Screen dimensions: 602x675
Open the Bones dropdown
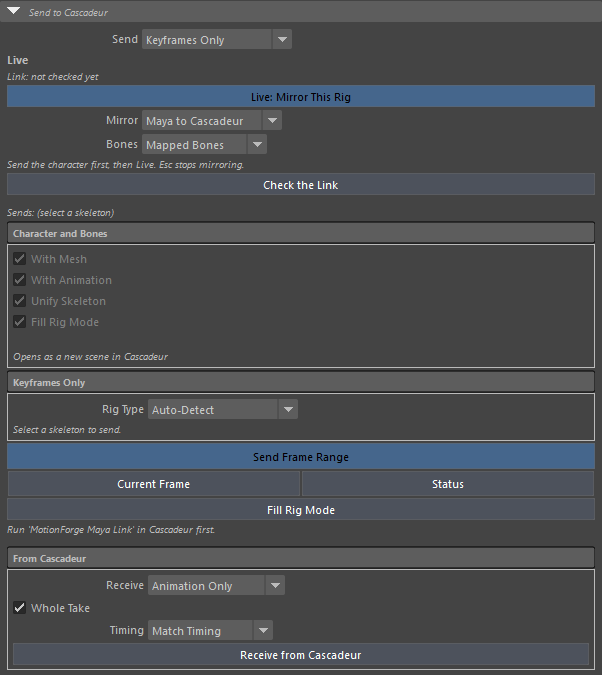tap(204, 145)
